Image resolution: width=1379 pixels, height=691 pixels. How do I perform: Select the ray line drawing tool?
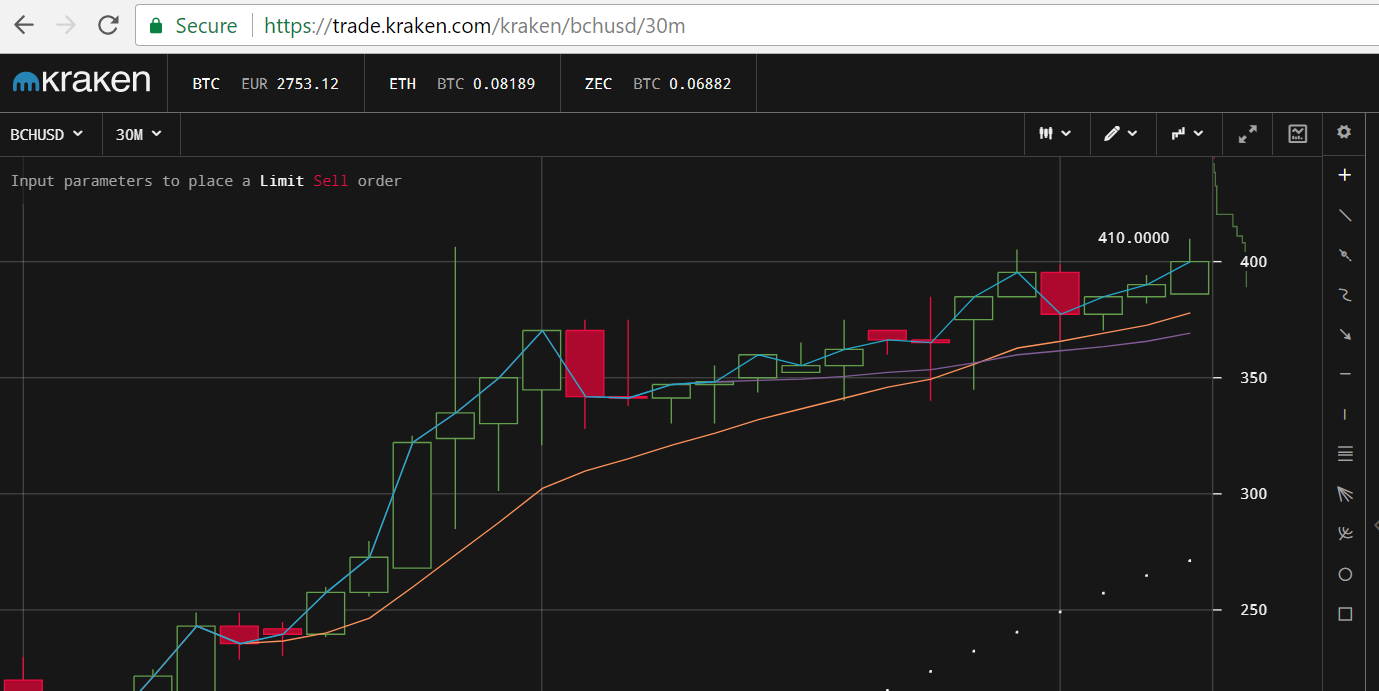tap(1345, 255)
